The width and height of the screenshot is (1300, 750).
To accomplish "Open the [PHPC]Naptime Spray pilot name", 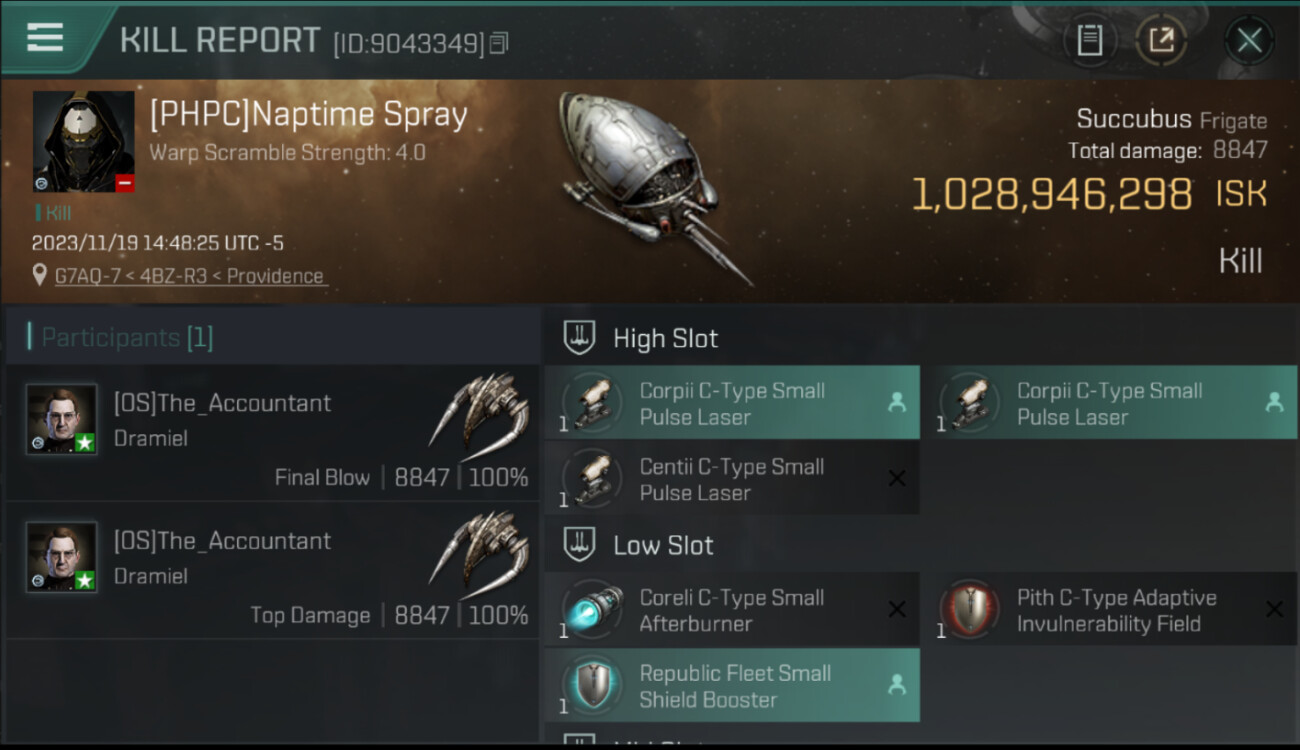I will 308,114.
